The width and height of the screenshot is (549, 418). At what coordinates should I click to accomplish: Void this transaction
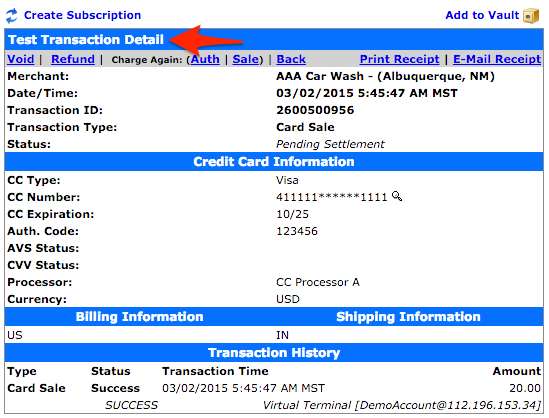[21, 59]
